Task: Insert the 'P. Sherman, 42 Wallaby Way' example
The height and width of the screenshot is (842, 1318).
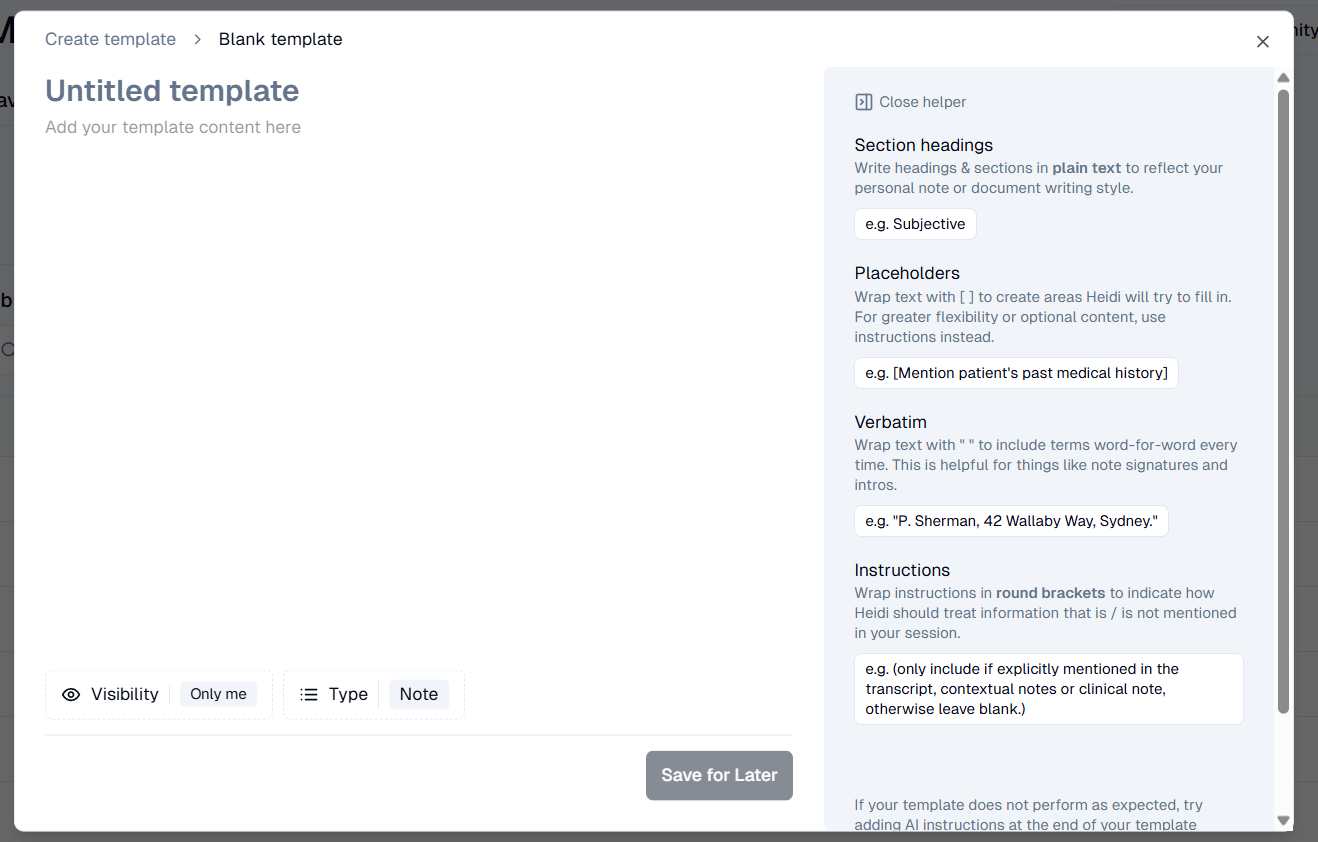Action: [x=1011, y=521]
